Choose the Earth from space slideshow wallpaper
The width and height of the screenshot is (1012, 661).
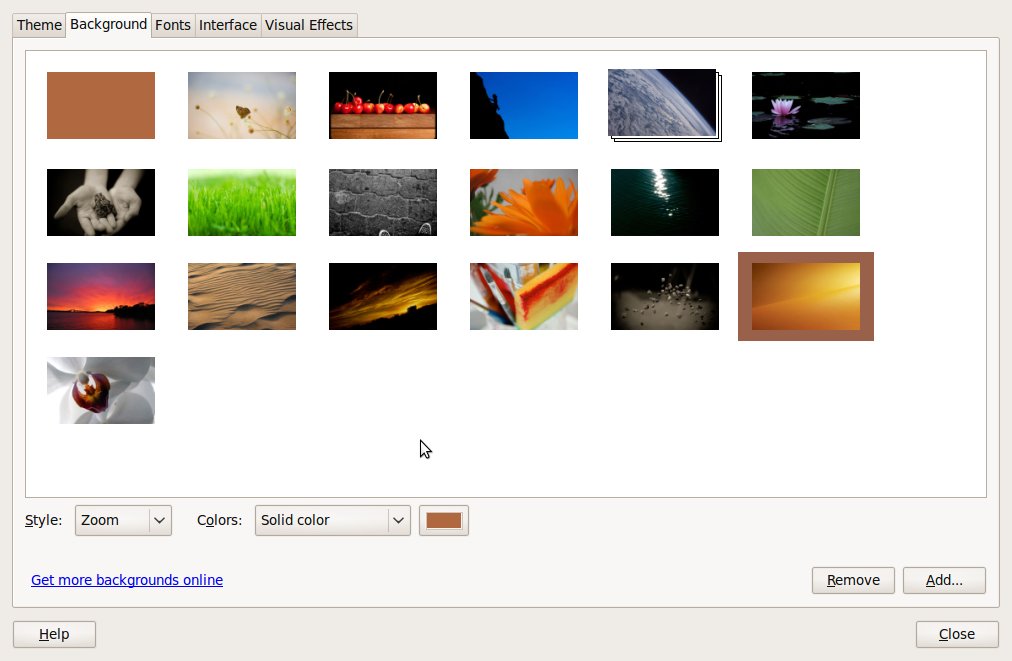[665, 105]
